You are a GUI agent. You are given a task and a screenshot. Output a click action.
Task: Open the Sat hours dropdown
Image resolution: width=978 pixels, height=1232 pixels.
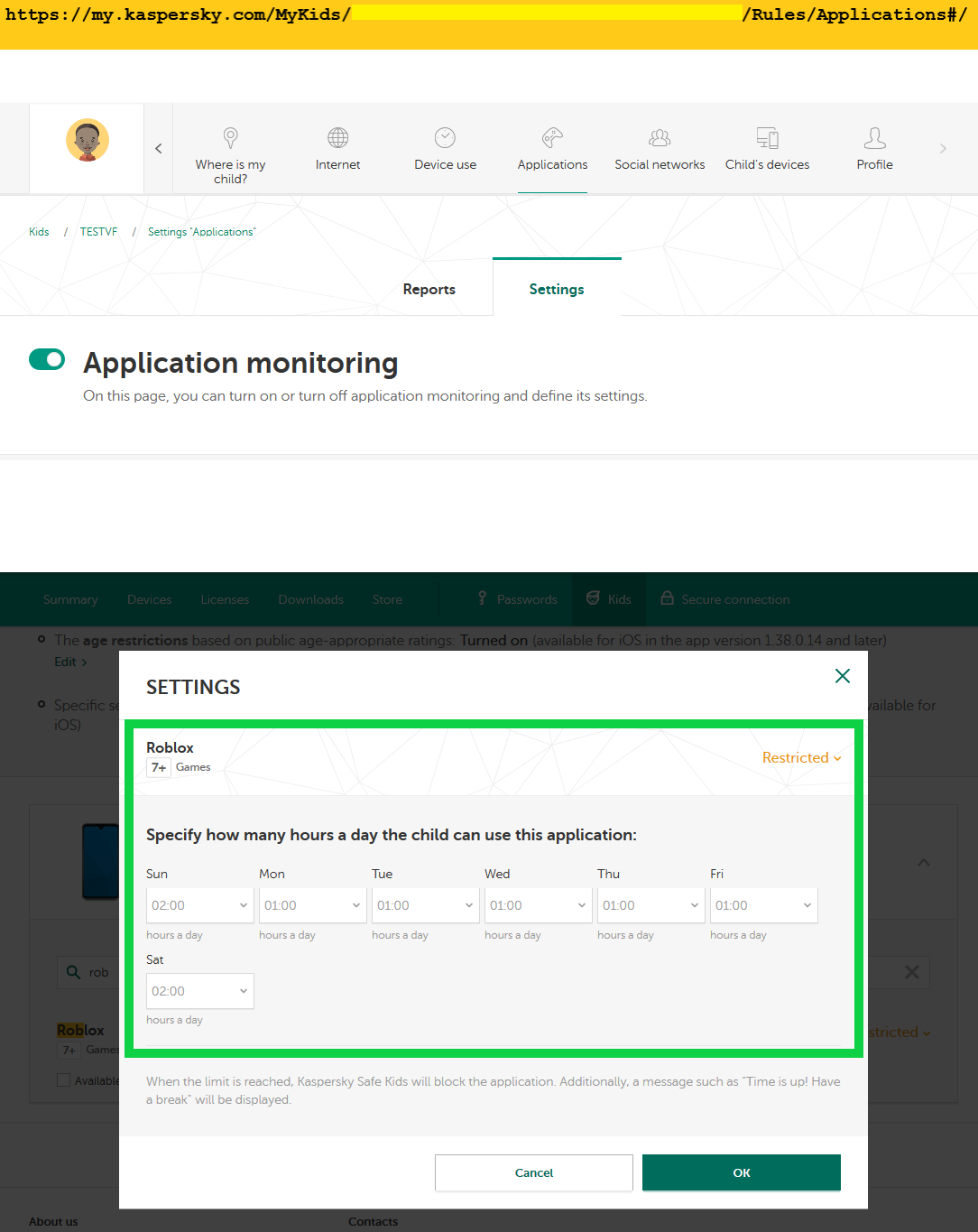(x=200, y=991)
